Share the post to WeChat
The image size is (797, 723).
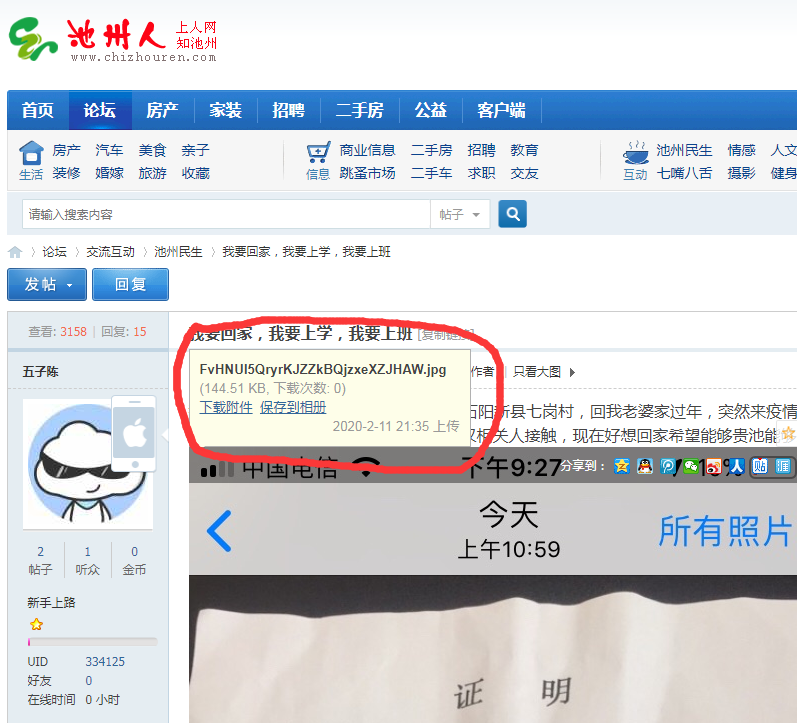click(691, 466)
